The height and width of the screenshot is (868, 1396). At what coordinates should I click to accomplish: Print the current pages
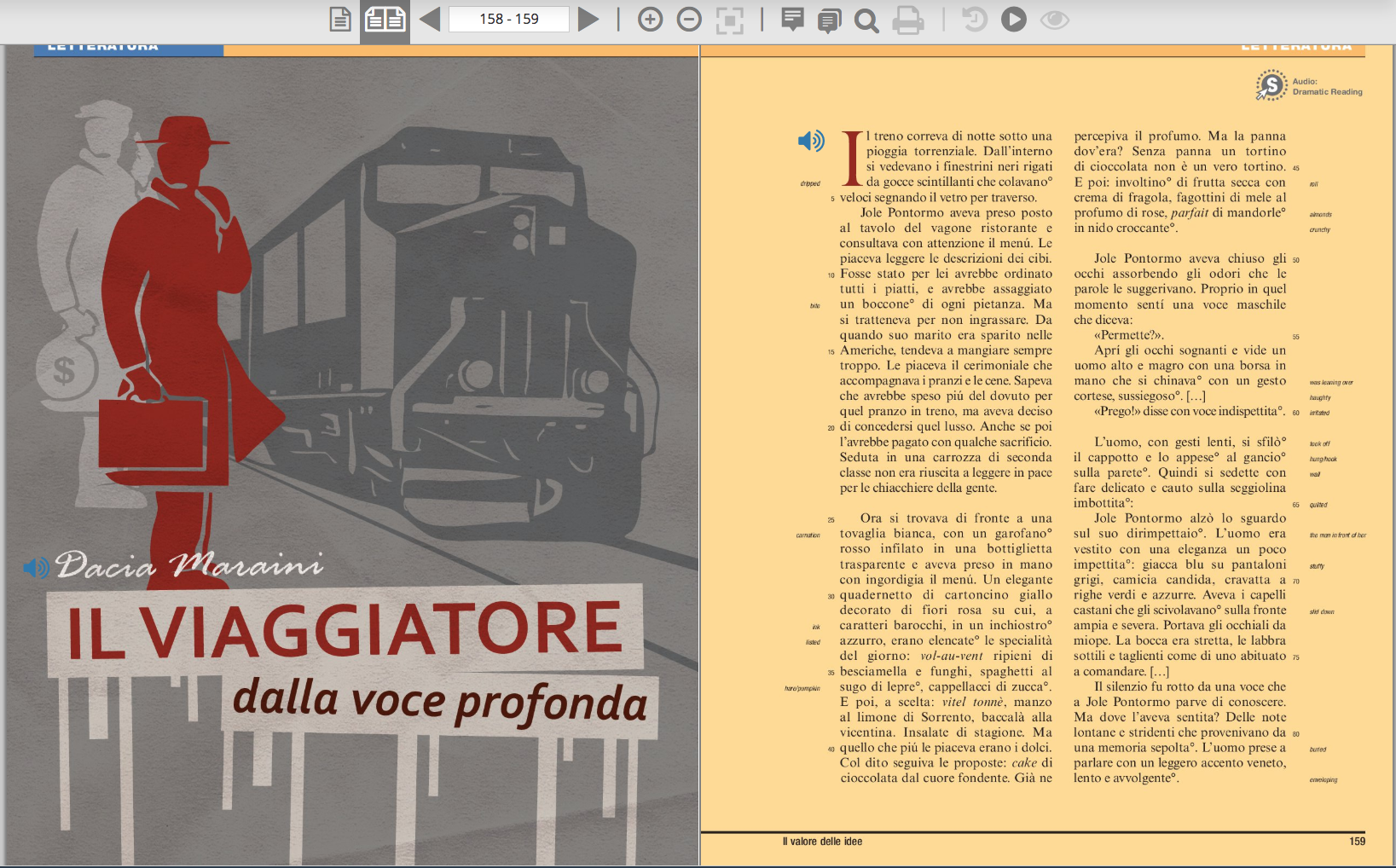pyautogui.click(x=908, y=20)
